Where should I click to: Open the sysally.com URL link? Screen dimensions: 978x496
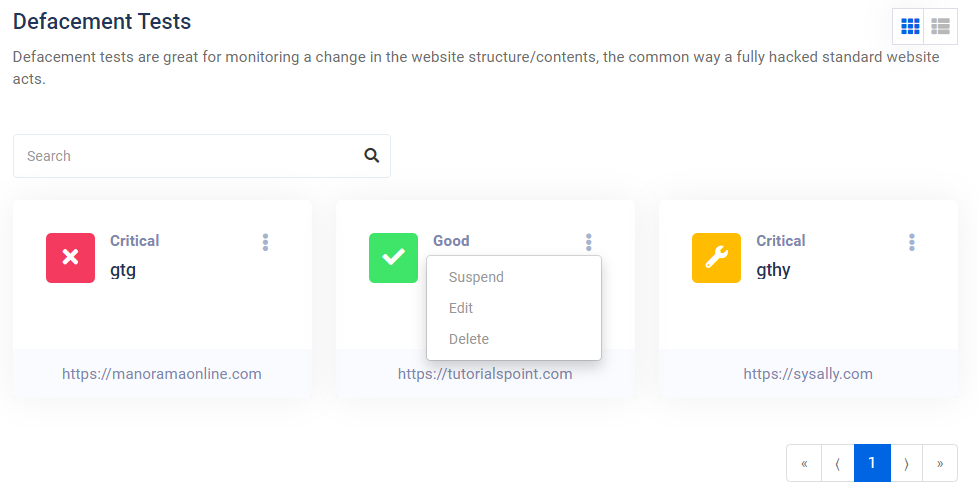(x=808, y=374)
